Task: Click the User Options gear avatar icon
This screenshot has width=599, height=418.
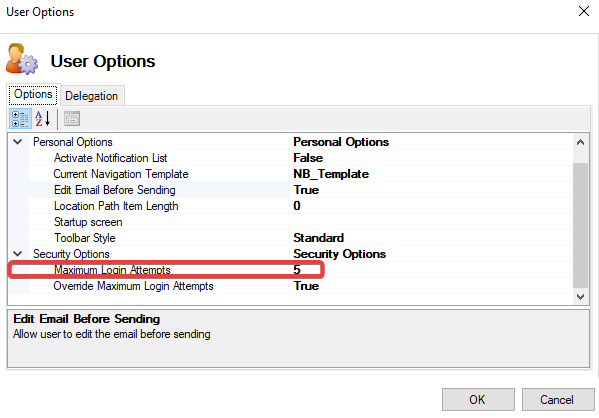Action: 22,59
